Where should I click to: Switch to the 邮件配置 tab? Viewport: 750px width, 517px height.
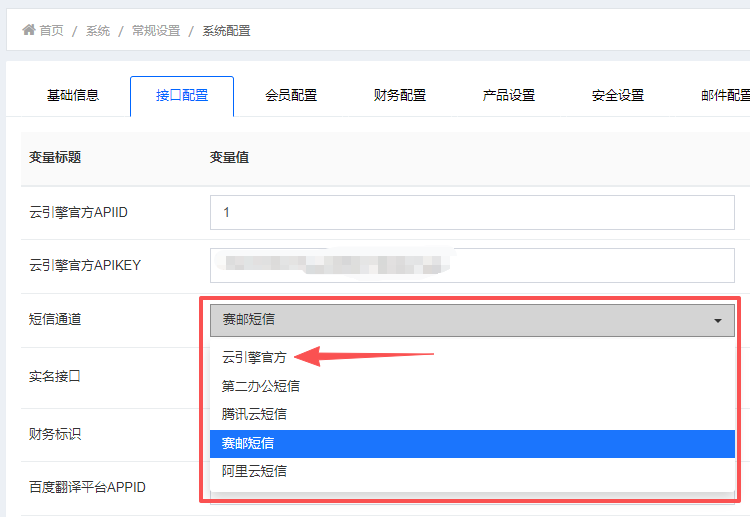tap(724, 96)
